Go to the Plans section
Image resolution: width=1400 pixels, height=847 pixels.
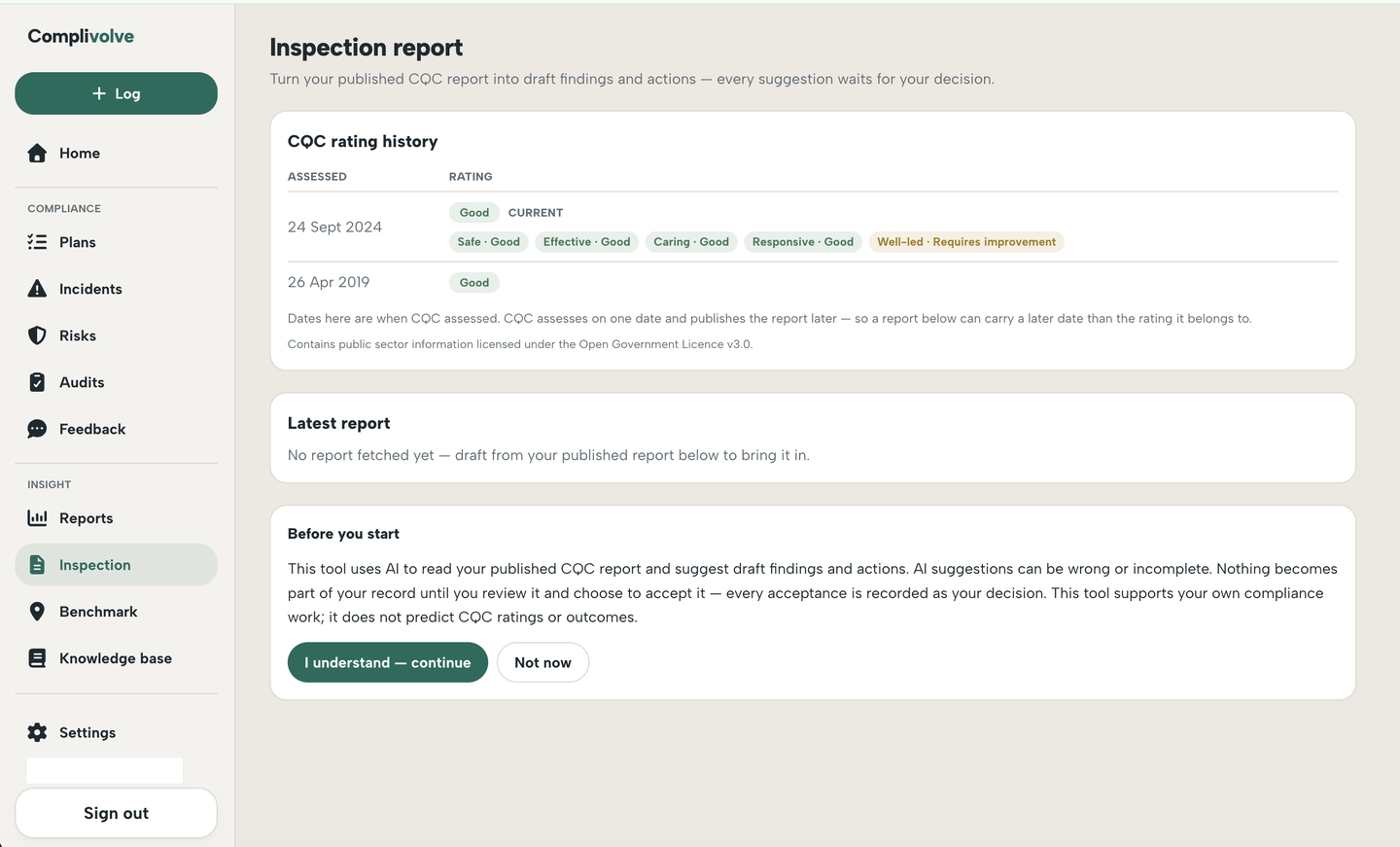coord(116,242)
